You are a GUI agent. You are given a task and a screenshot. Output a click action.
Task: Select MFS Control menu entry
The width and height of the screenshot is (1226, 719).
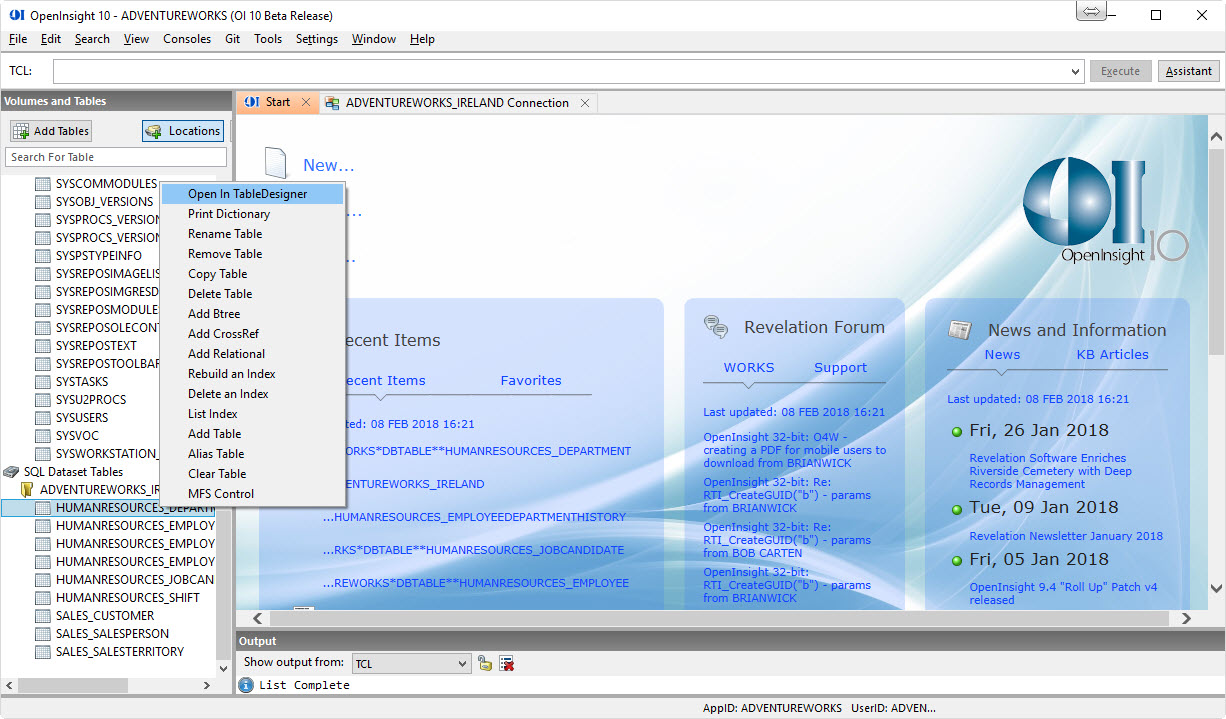click(x=252, y=494)
